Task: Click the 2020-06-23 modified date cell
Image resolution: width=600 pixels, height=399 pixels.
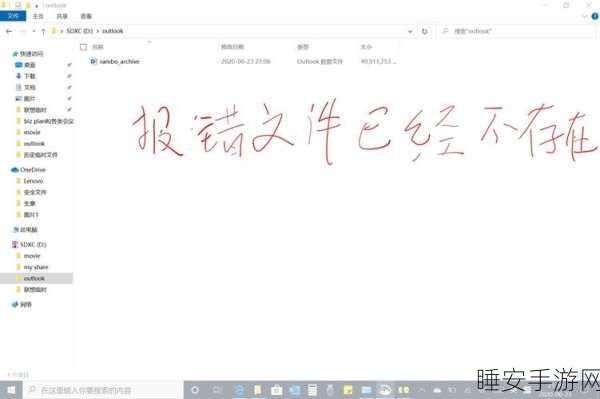Action: click(246, 61)
